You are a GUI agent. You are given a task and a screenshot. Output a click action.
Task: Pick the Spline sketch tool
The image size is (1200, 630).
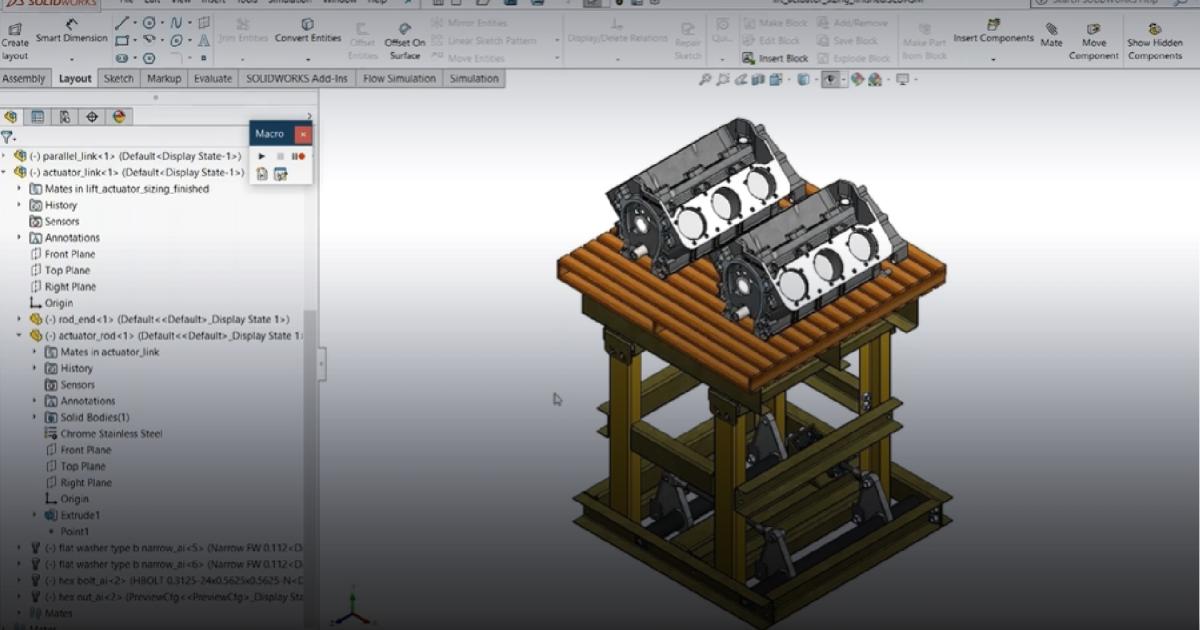pyautogui.click(x=177, y=23)
